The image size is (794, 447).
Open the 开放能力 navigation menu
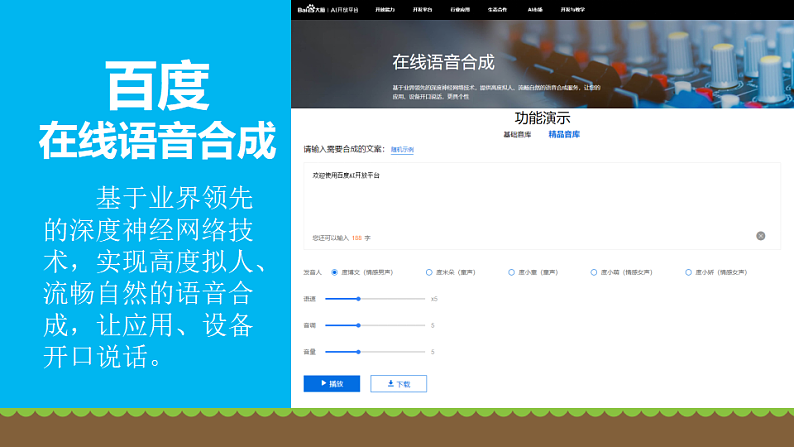tap(385, 9)
